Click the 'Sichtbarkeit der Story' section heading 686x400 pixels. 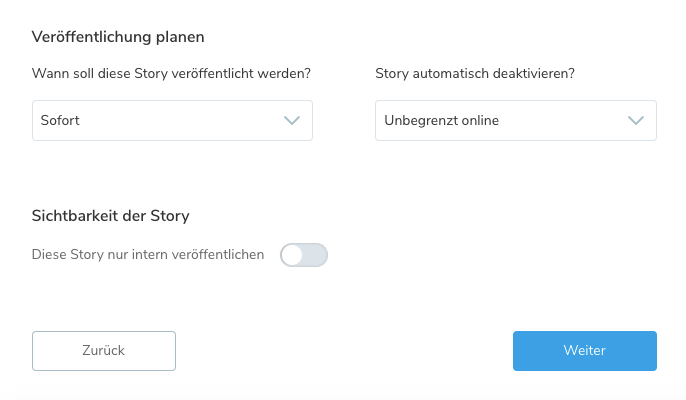tap(110, 215)
